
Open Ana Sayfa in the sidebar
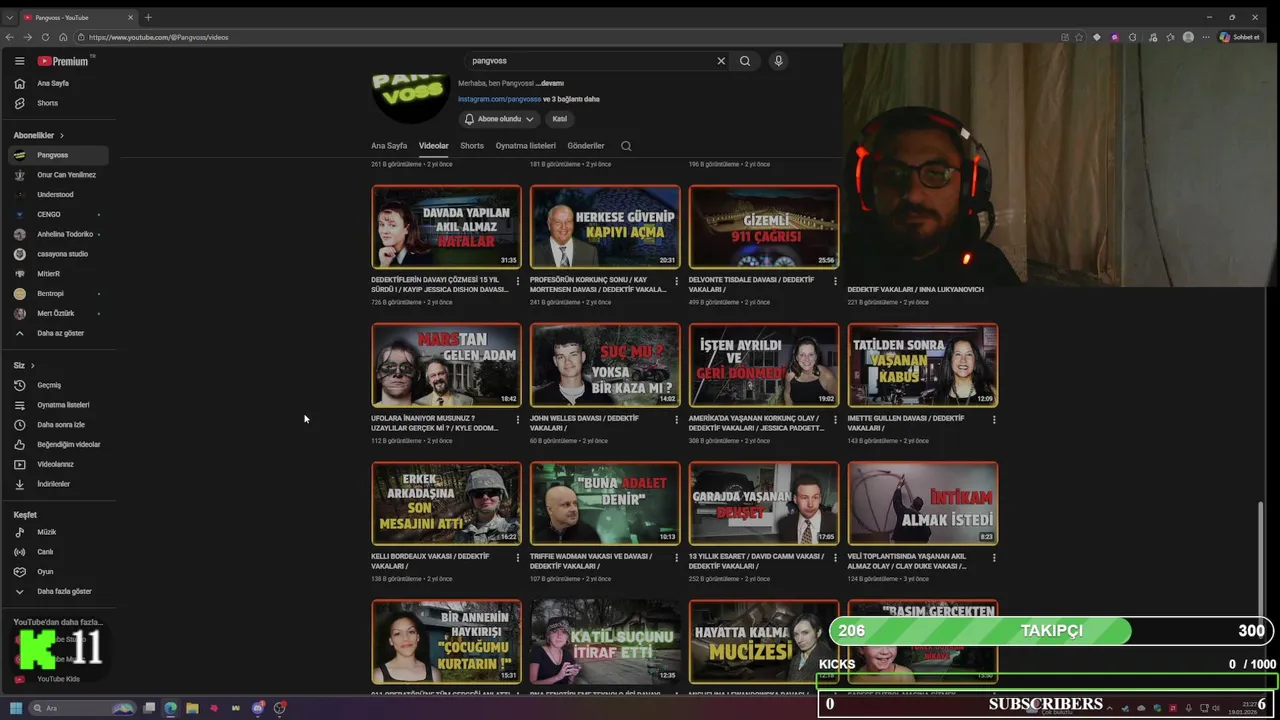click(58, 83)
